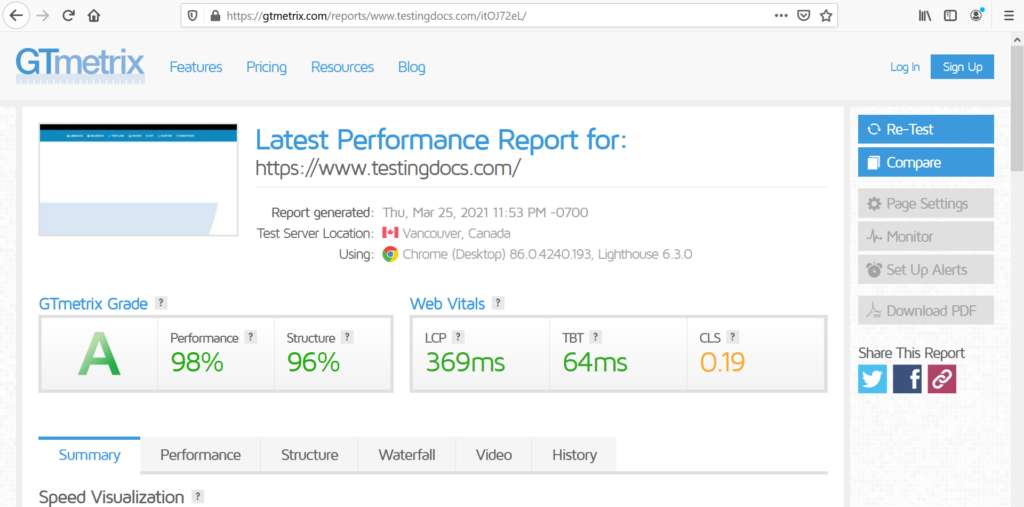Switch to the Summary tab
This screenshot has width=1024, height=507.
(x=89, y=455)
